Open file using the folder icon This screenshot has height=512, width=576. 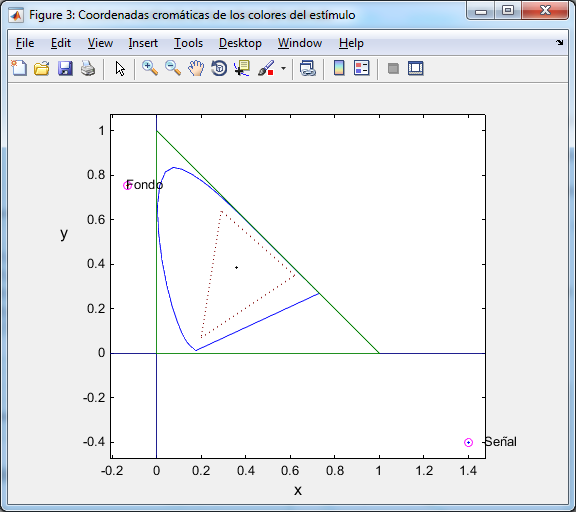pos(42,68)
